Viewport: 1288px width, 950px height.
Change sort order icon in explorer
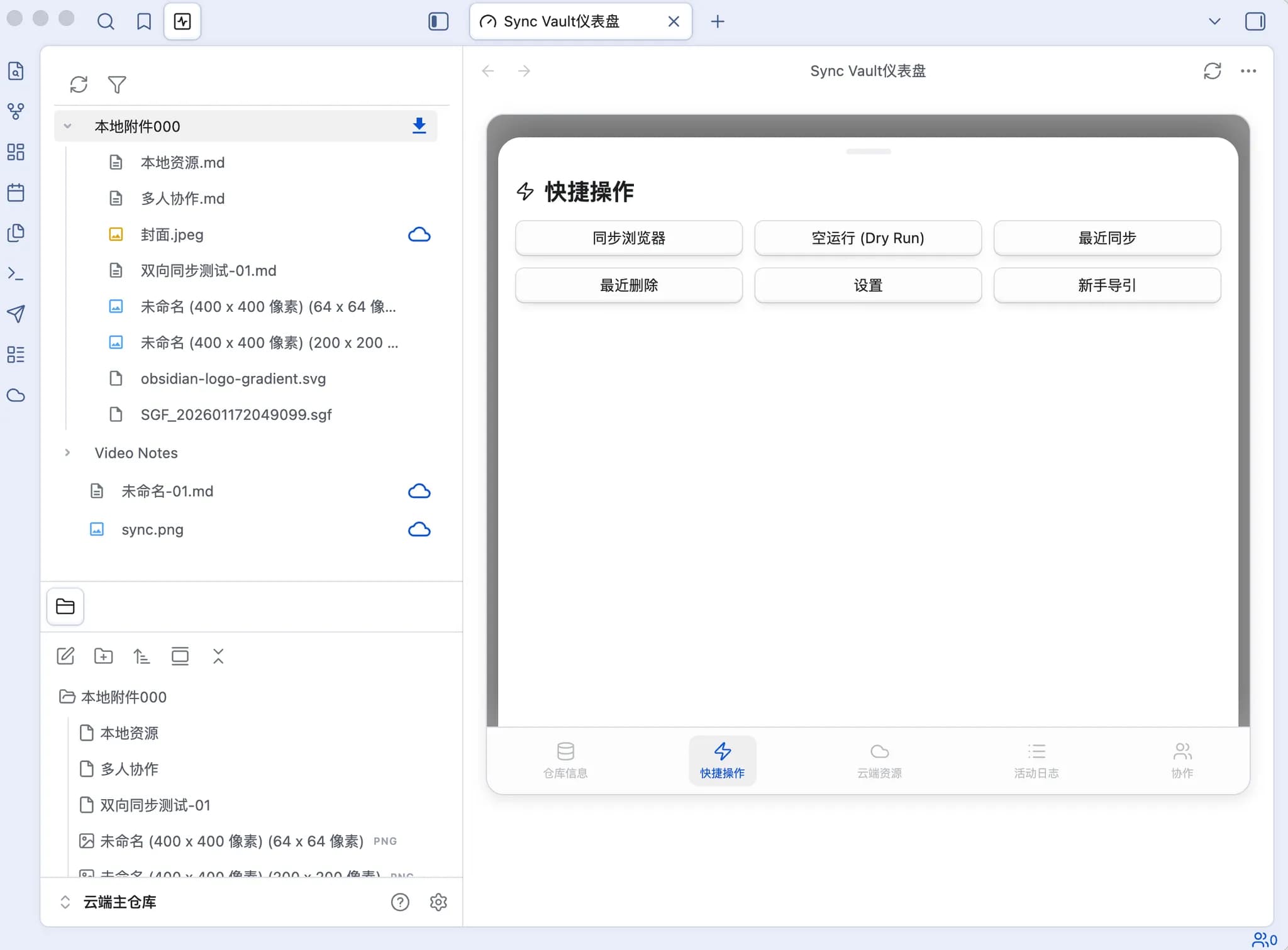pyautogui.click(x=142, y=656)
